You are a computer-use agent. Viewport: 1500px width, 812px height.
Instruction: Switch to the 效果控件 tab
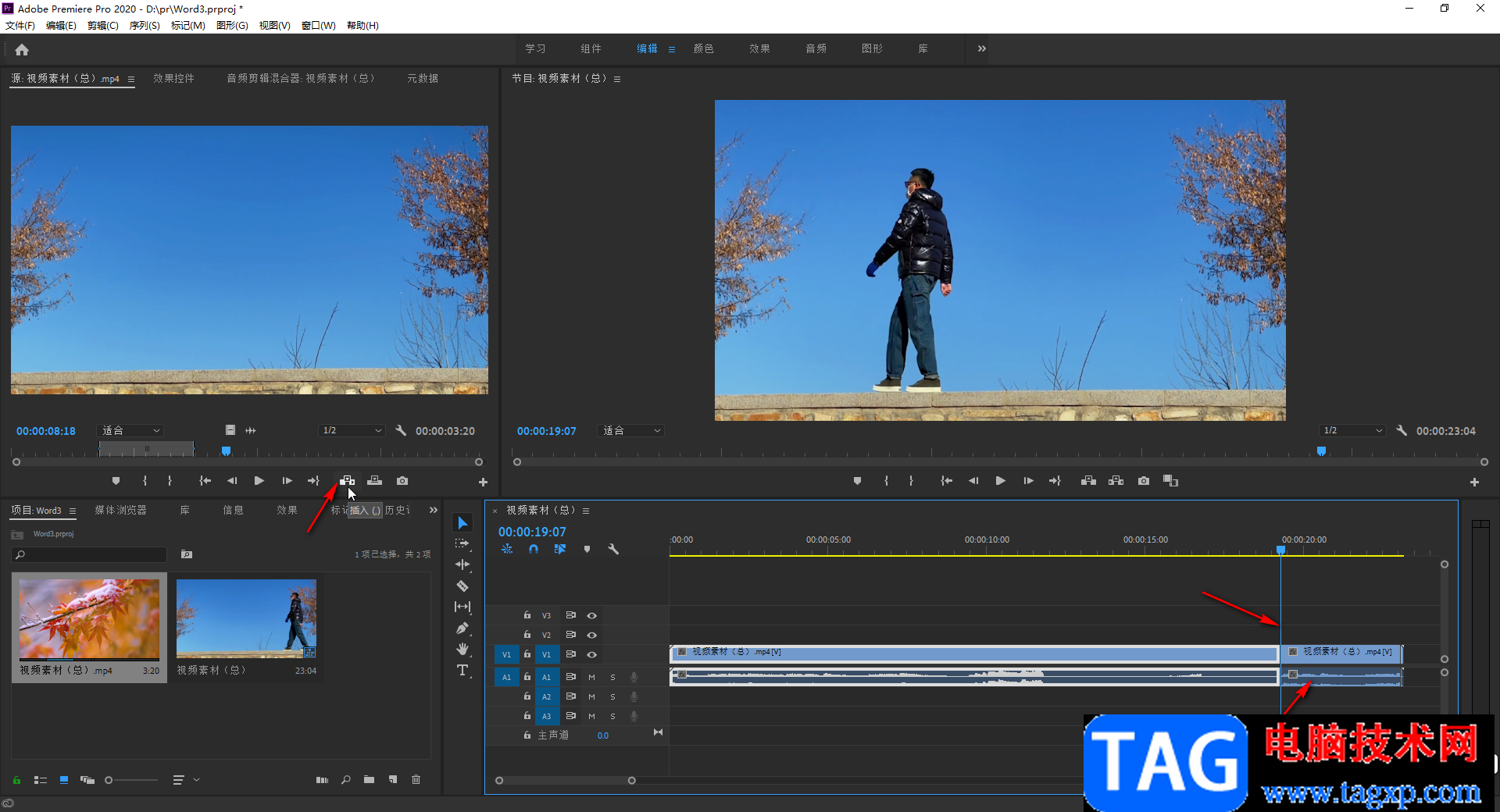tap(173, 79)
